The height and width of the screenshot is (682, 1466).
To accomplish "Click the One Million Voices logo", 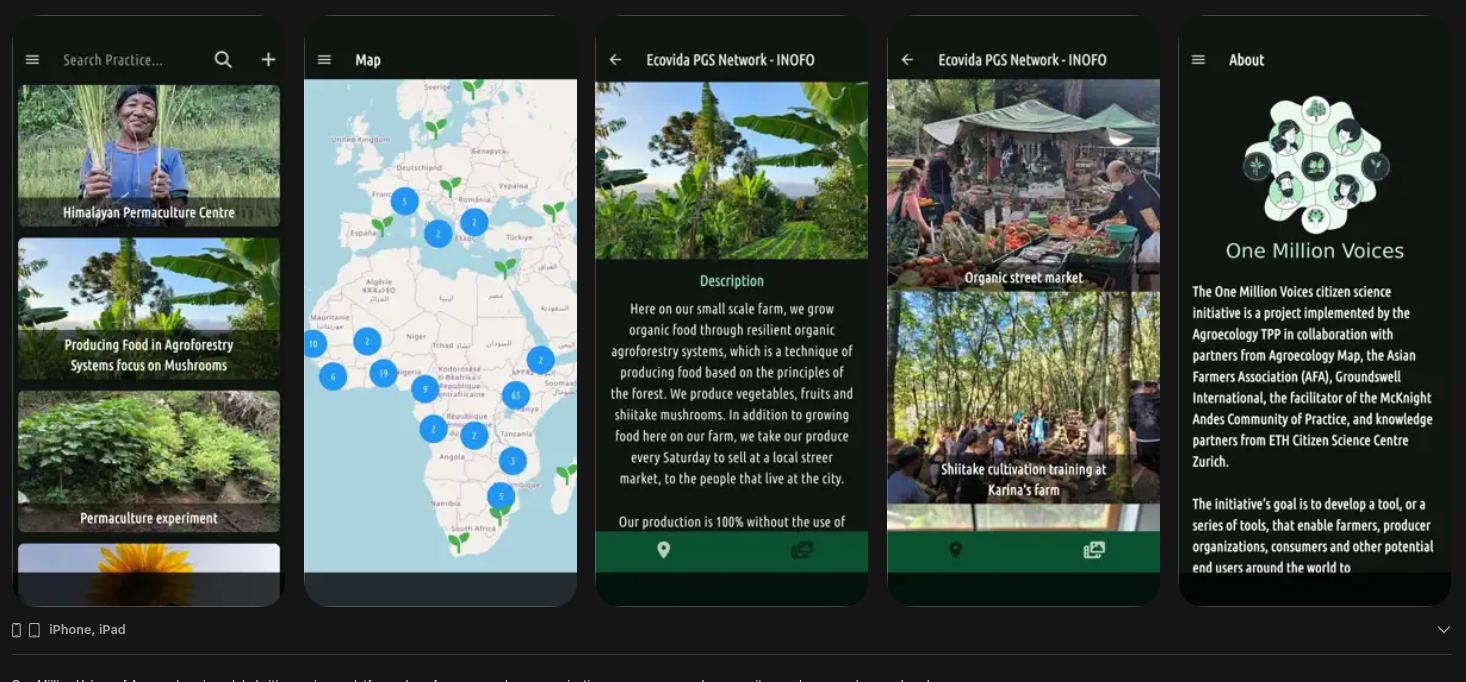I will click(x=1315, y=164).
